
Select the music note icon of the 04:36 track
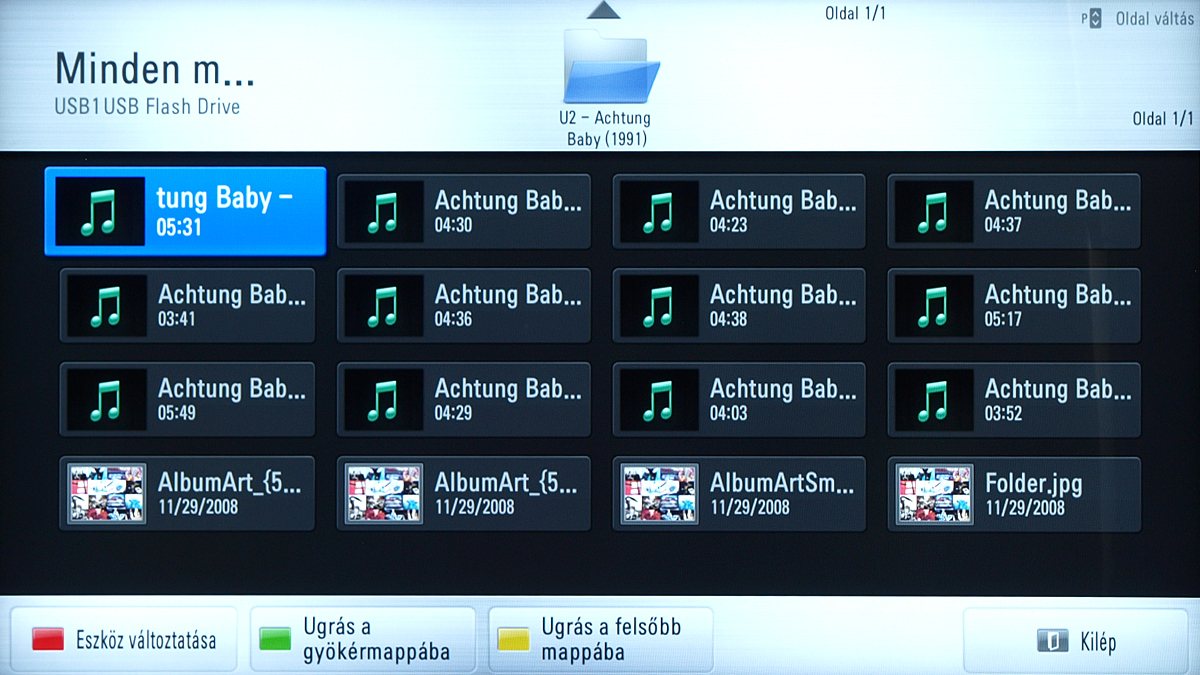click(382, 306)
